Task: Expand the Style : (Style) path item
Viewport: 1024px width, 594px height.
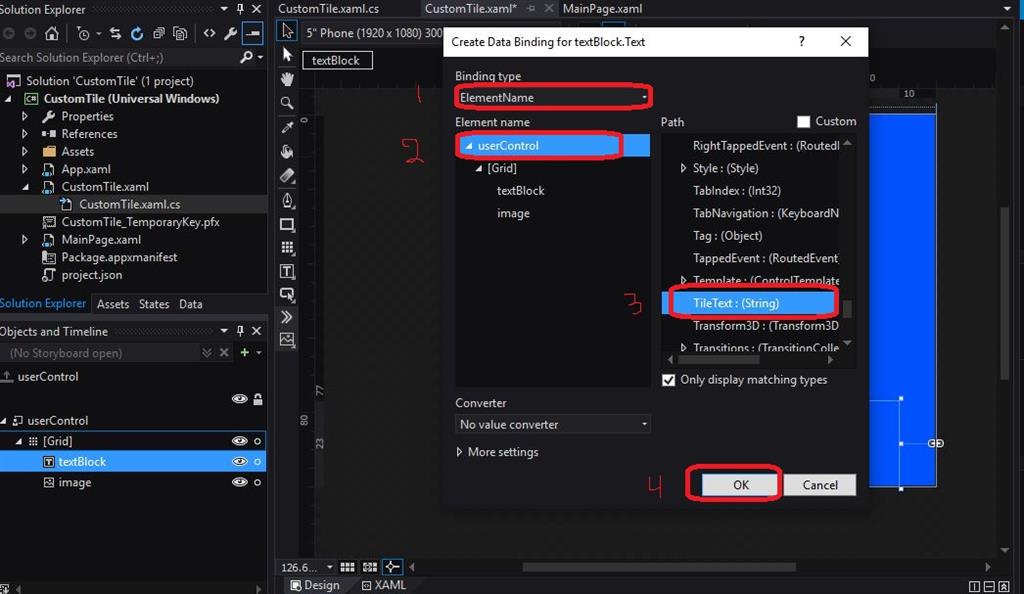Action: pos(683,168)
